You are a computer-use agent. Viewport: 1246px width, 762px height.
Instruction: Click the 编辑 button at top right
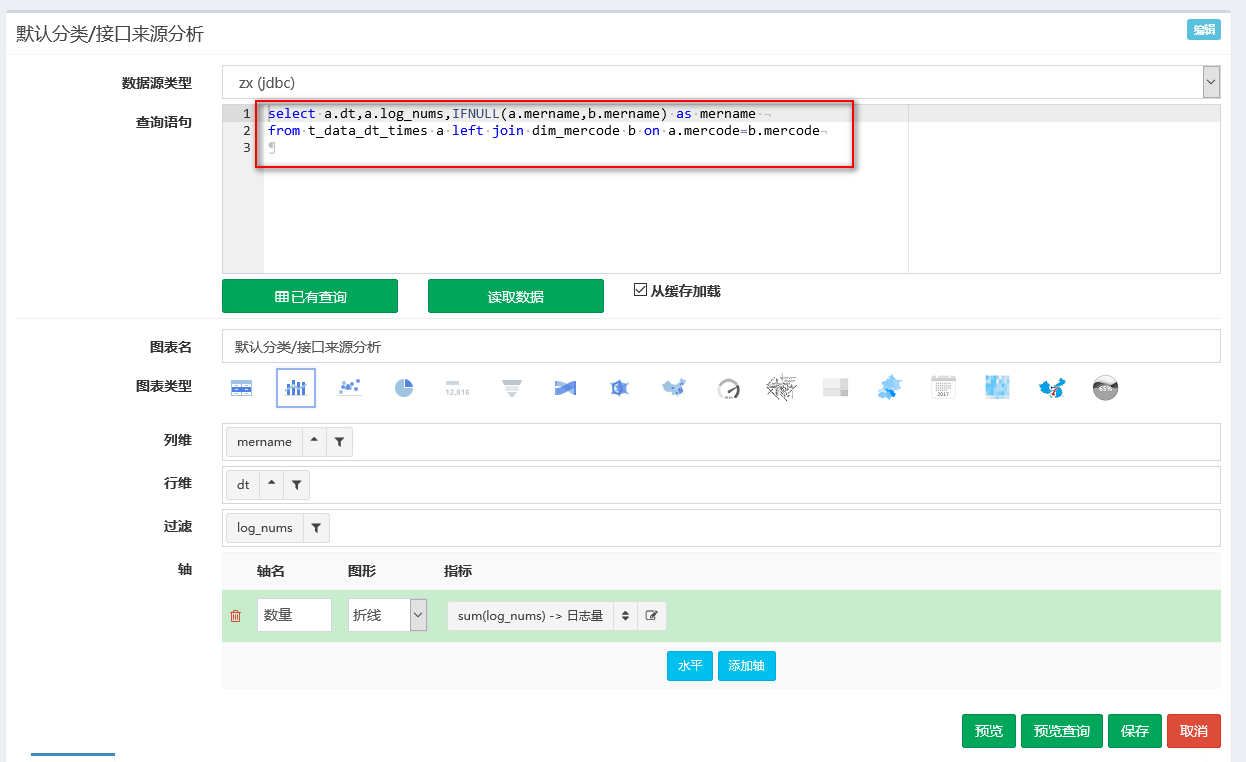pyautogui.click(x=1203, y=30)
